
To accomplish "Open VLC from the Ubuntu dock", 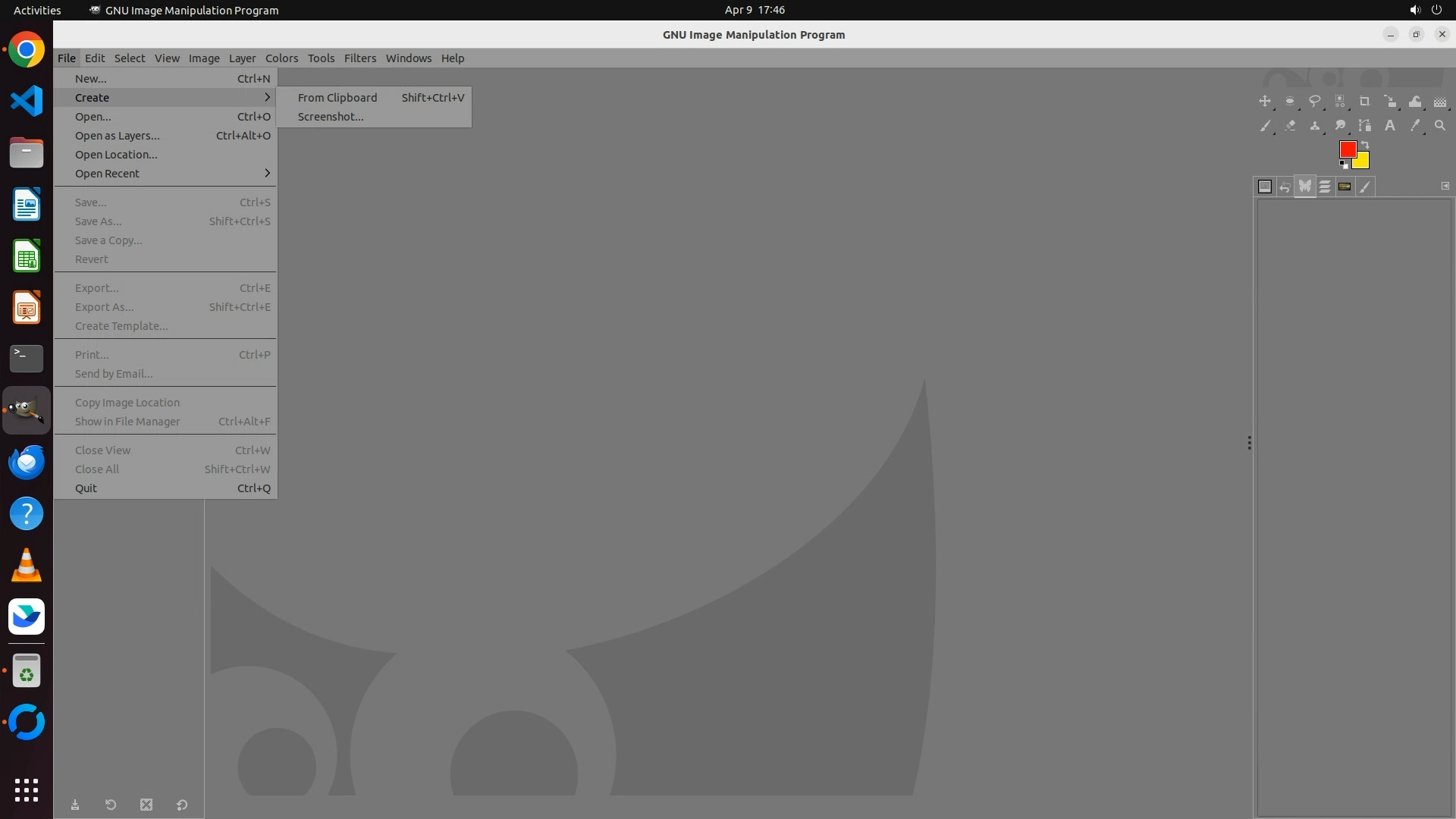I will [27, 566].
